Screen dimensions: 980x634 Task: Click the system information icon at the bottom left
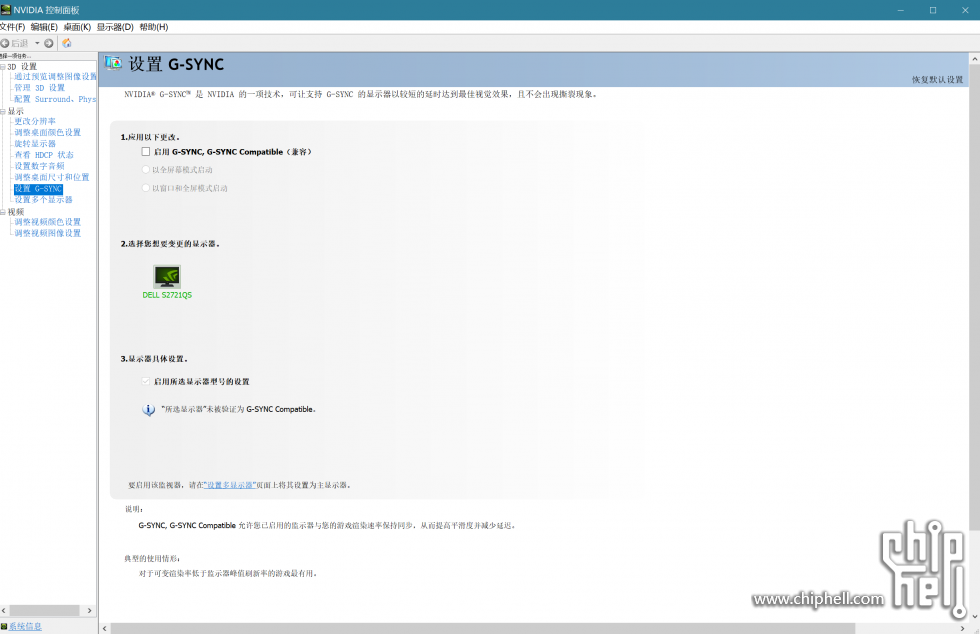tap(4, 626)
